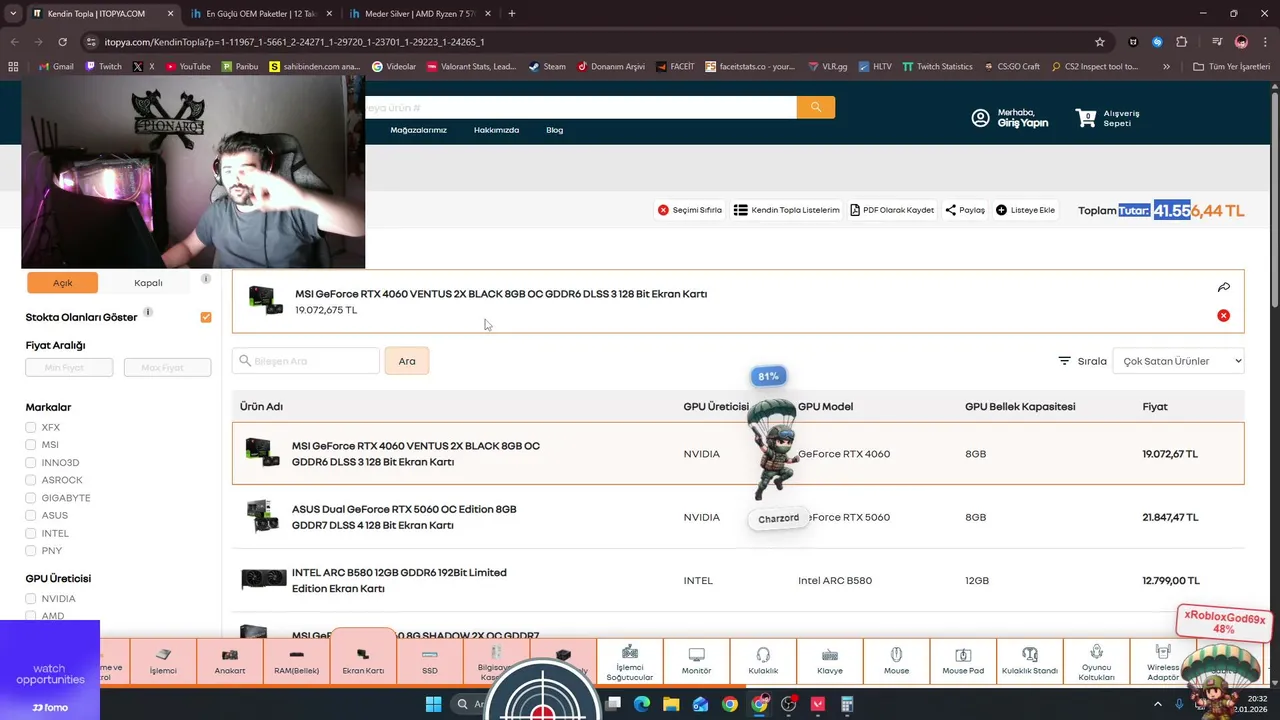Click the Max Fiyat input
1280x720 pixels.
coord(167,368)
